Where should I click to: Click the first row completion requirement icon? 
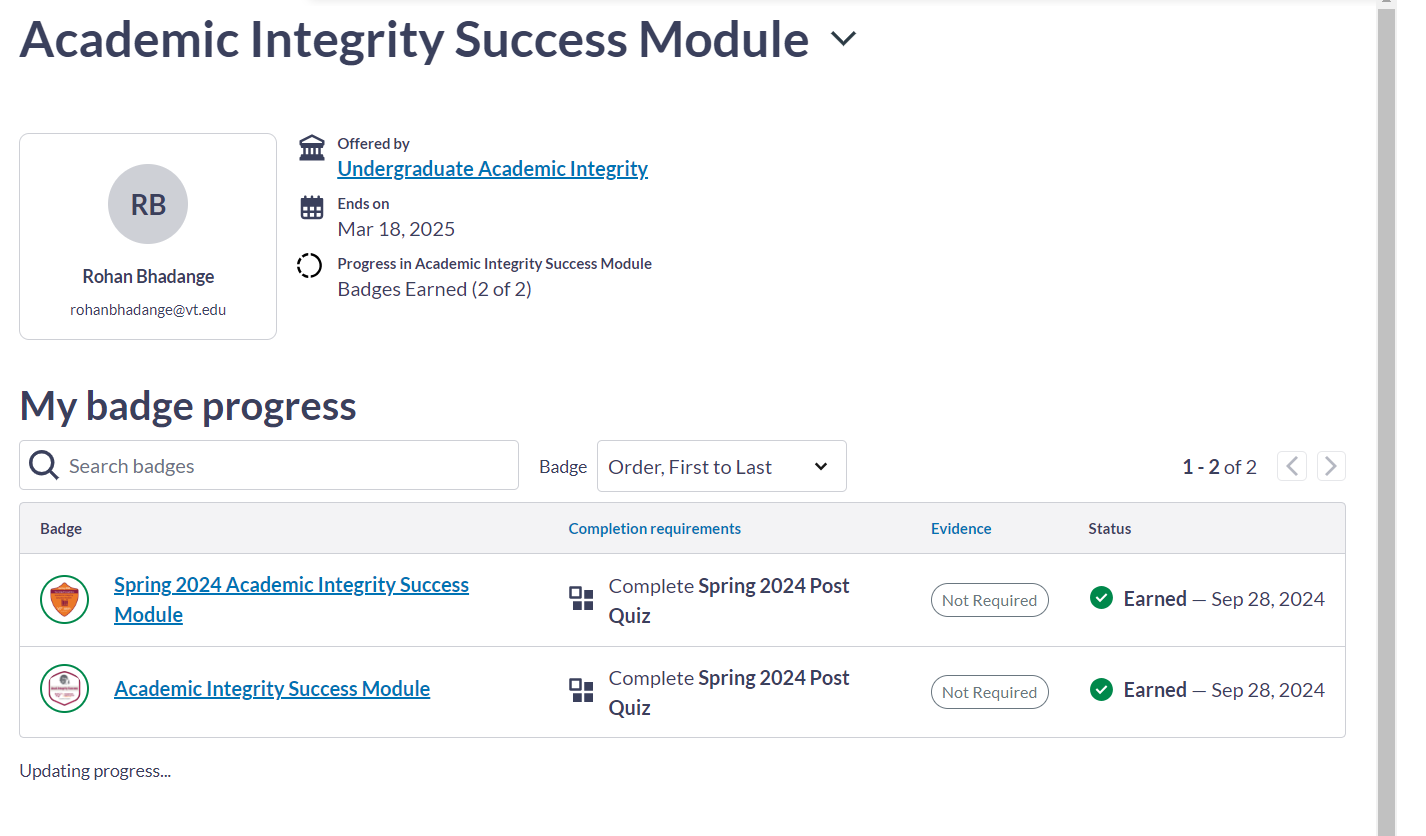581,599
